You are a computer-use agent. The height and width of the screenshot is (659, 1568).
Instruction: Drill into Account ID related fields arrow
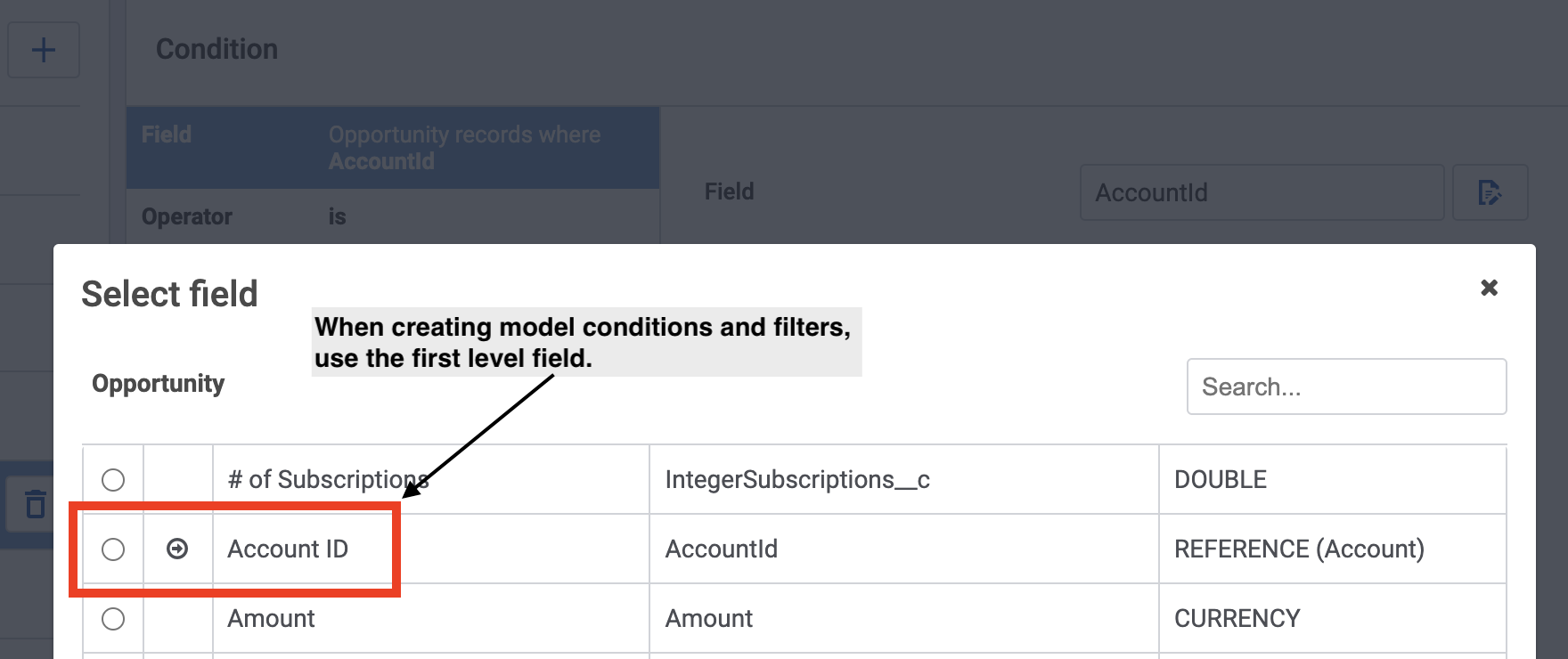(x=177, y=549)
